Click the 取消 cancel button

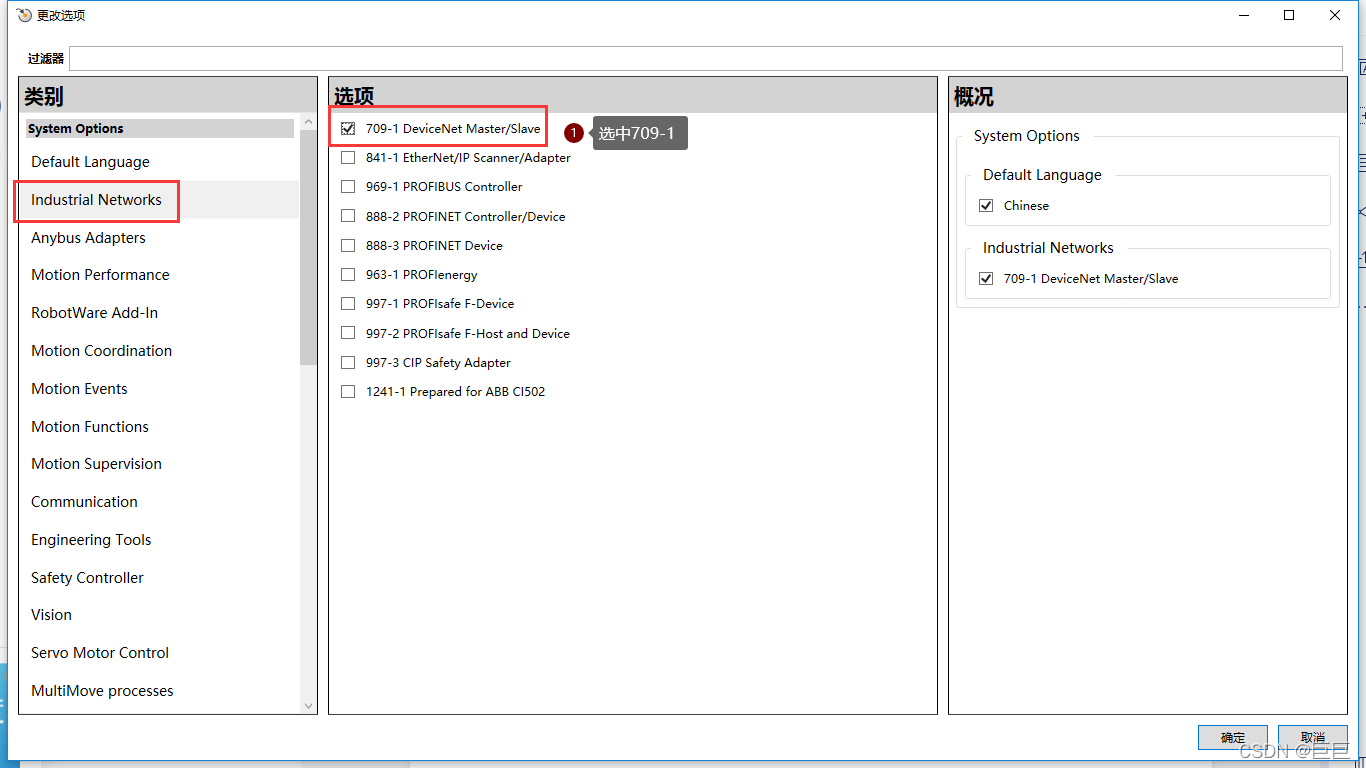(1313, 738)
